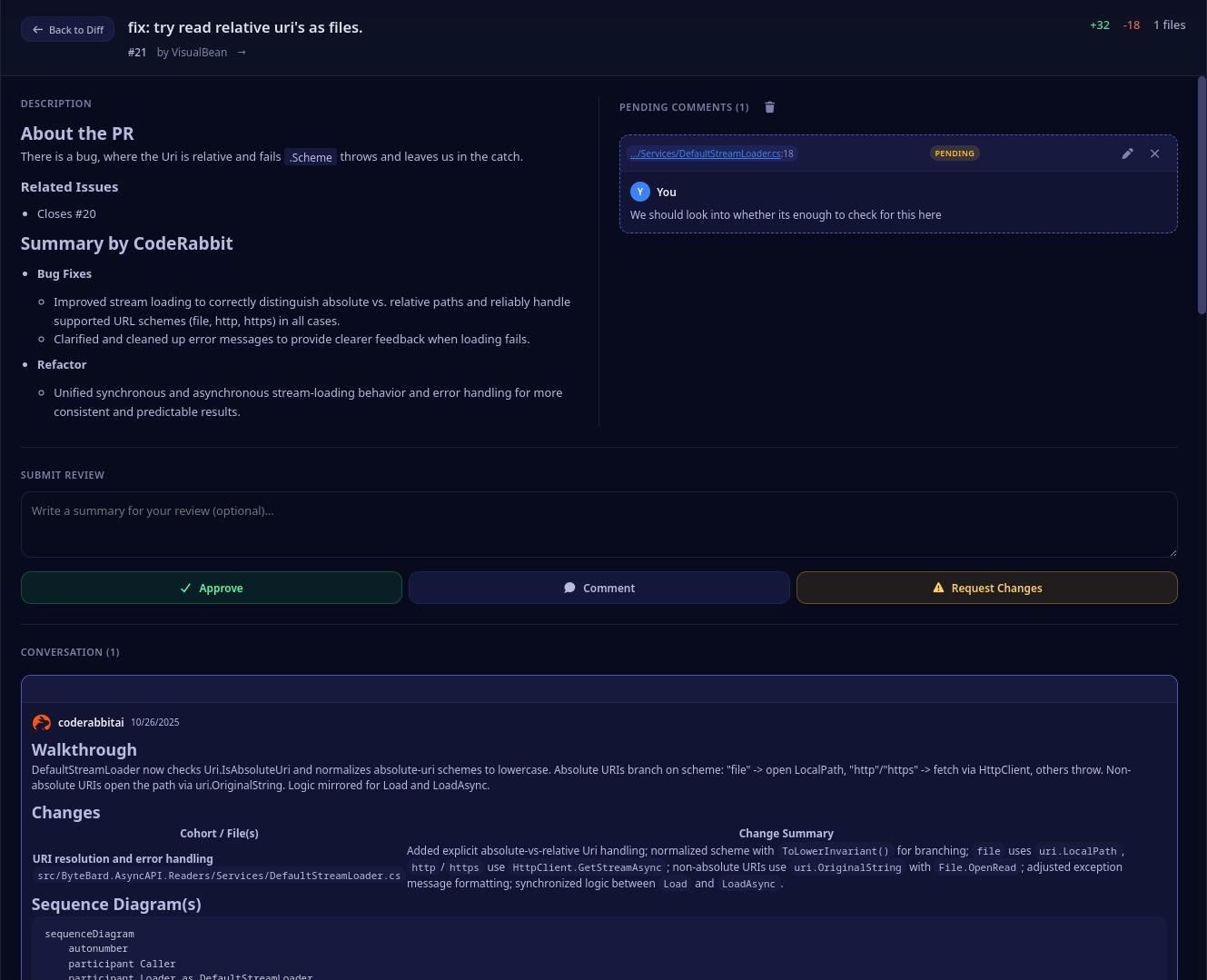Viewport: 1207px width, 980px height.
Task: Click your Y avatar on the pending comment
Action: tap(640, 192)
